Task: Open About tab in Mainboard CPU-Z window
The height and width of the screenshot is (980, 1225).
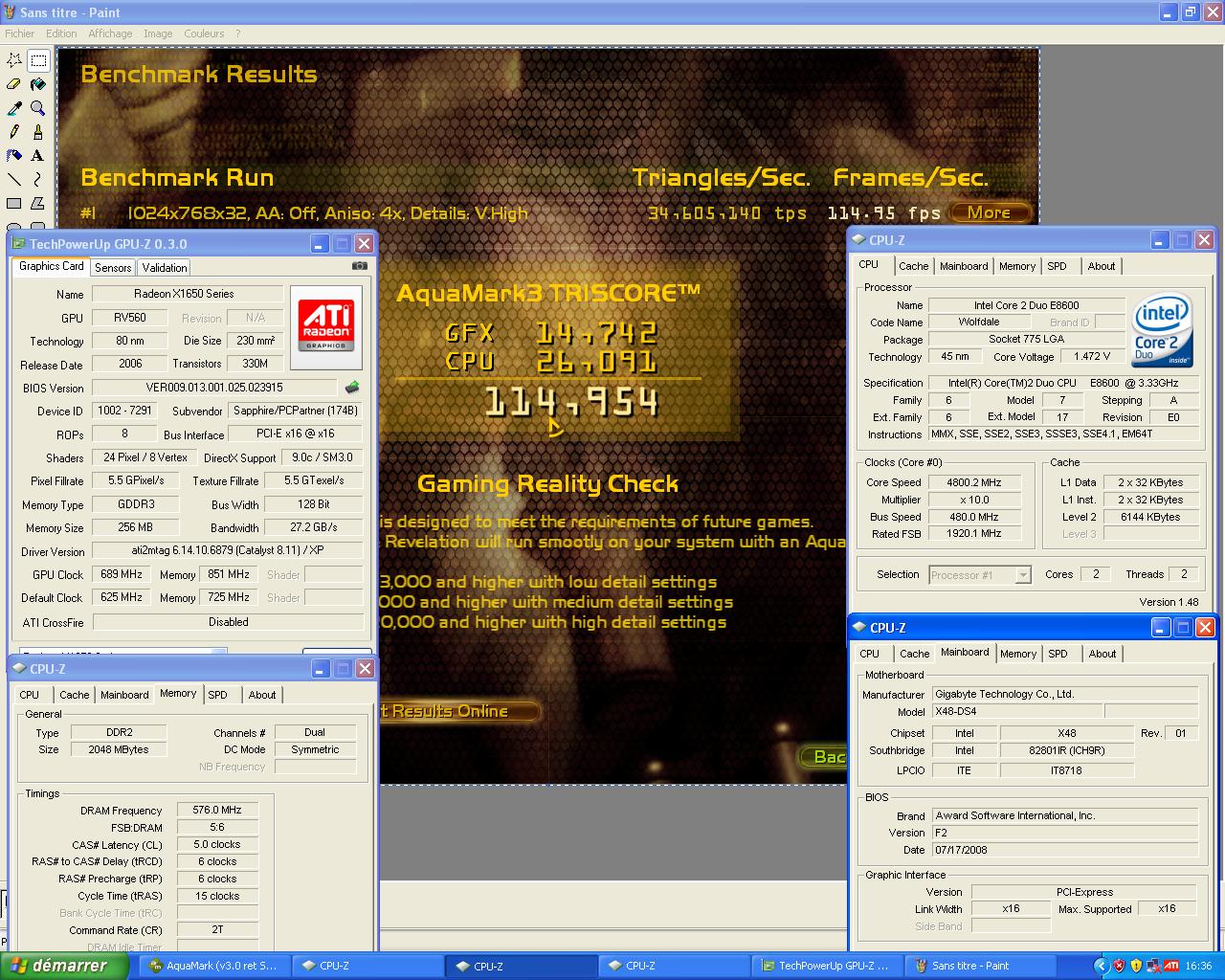Action: click(x=1102, y=654)
